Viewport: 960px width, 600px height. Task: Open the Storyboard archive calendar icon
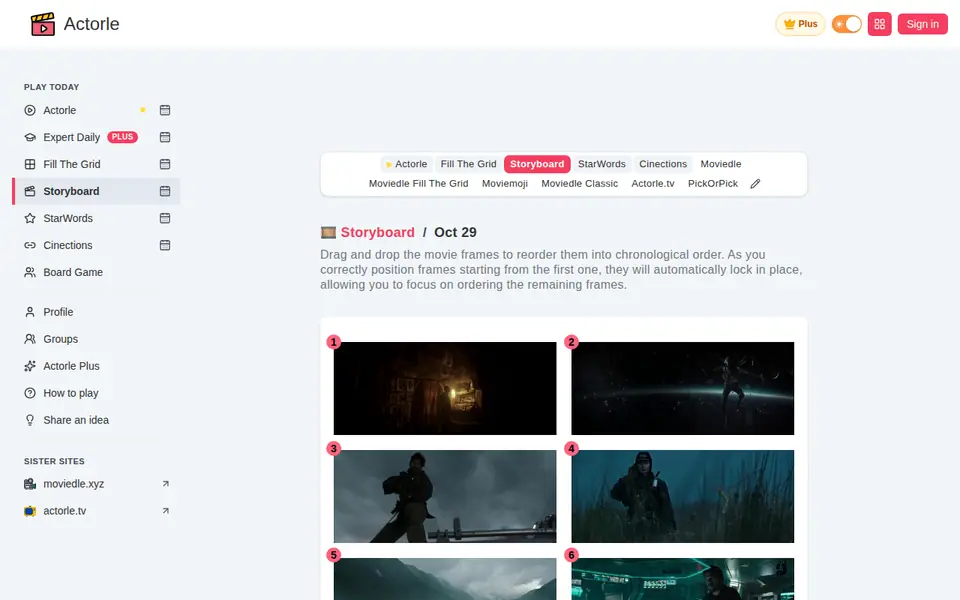(x=165, y=191)
